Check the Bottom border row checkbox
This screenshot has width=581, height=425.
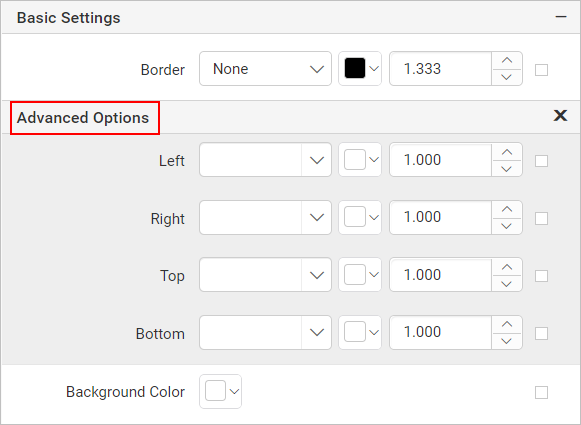(541, 333)
